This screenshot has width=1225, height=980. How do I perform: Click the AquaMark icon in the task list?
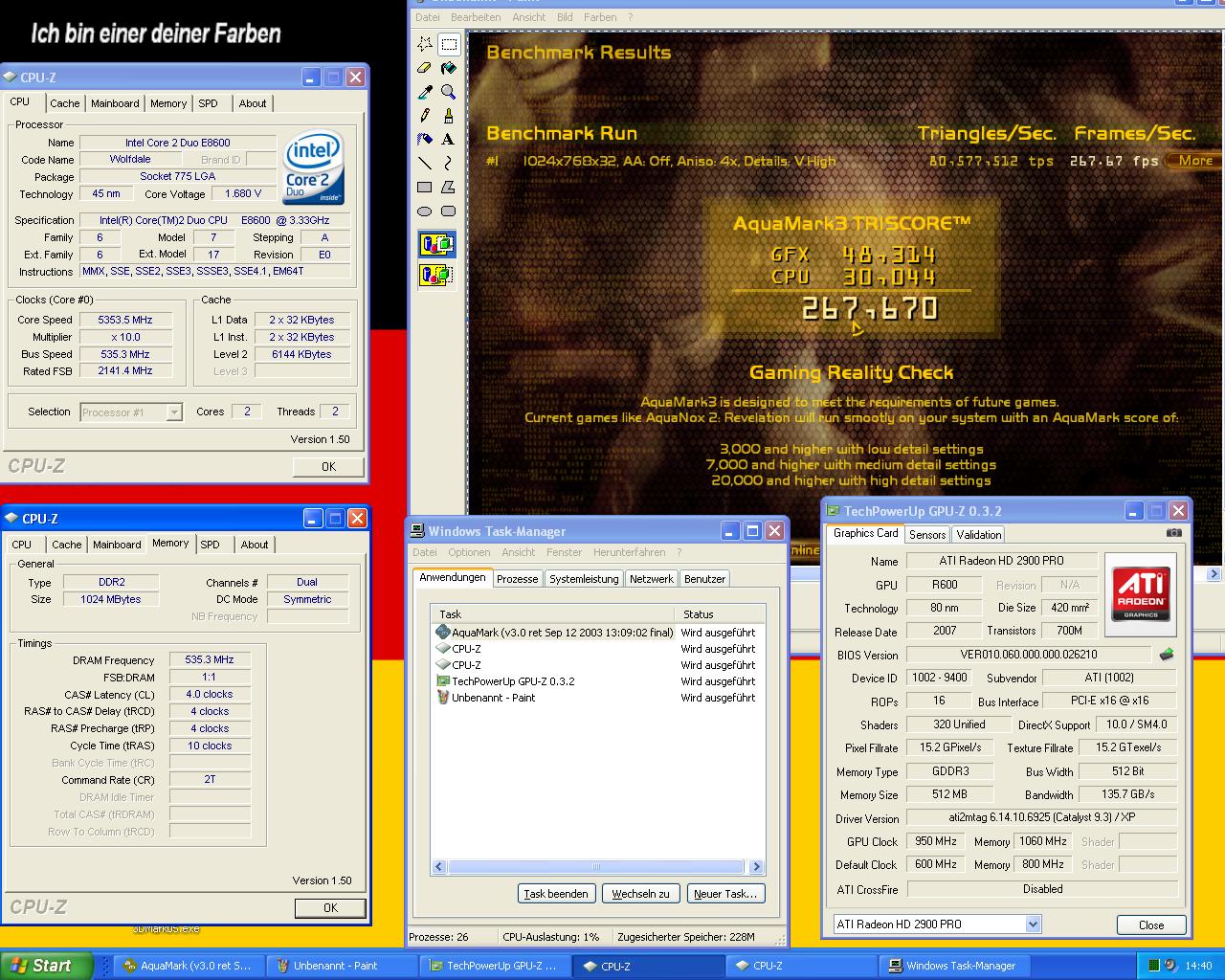443,633
